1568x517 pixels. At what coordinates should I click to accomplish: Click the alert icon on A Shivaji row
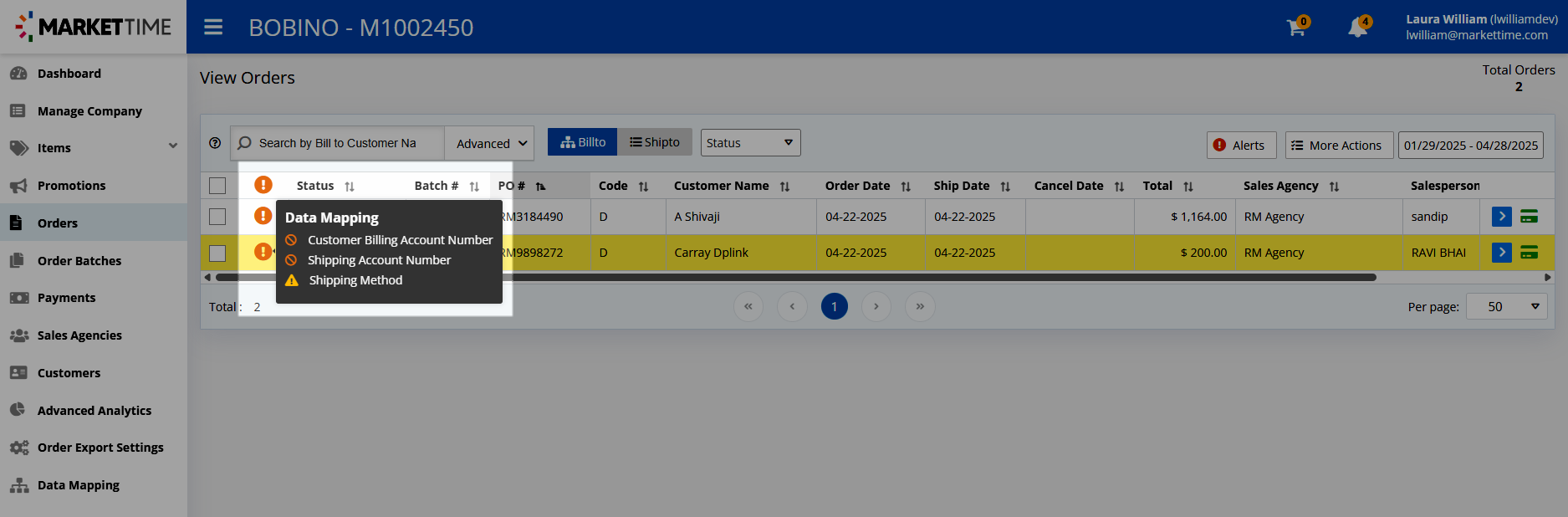pos(263,216)
